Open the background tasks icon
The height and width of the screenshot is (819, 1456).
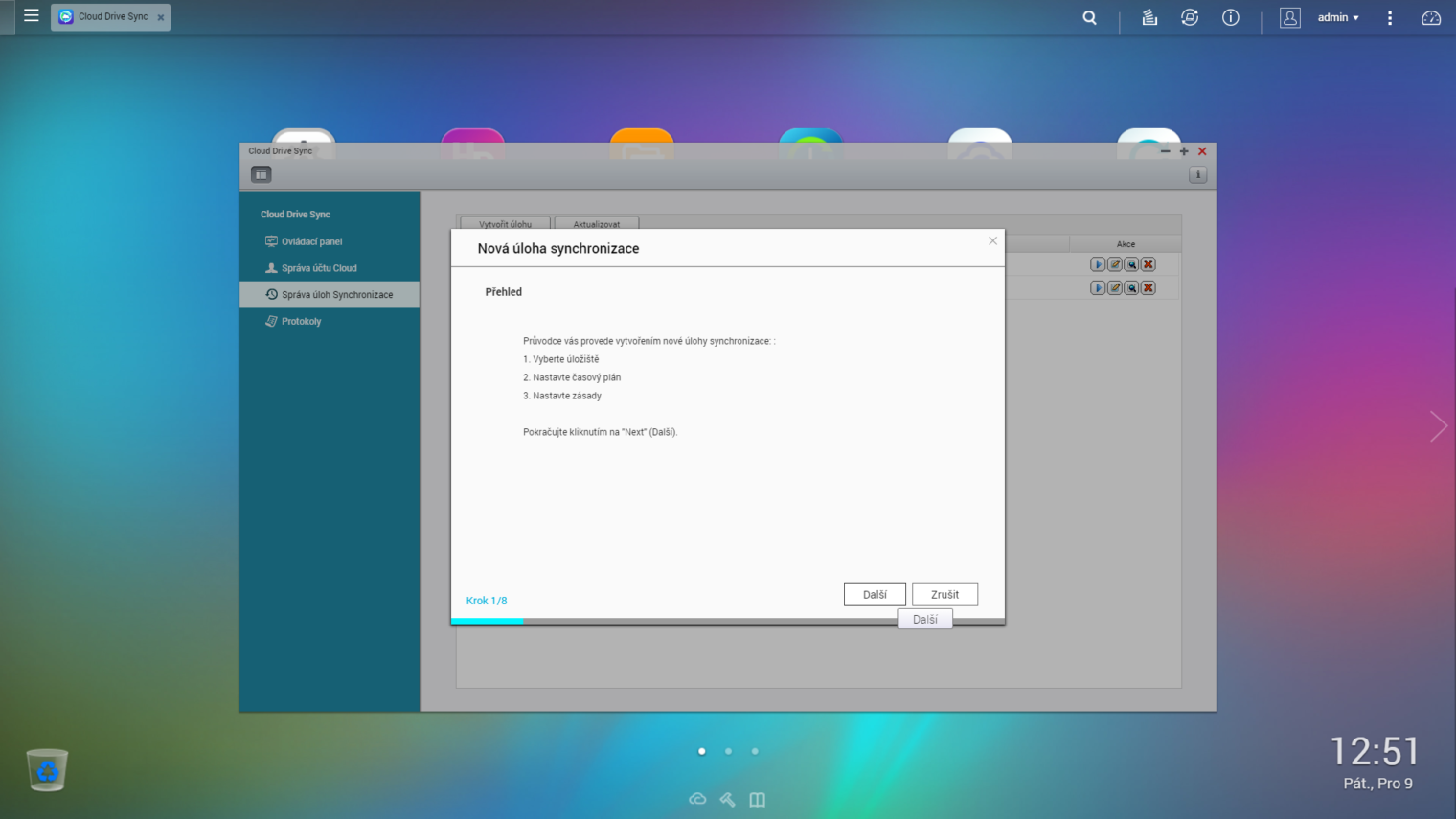pos(1149,17)
